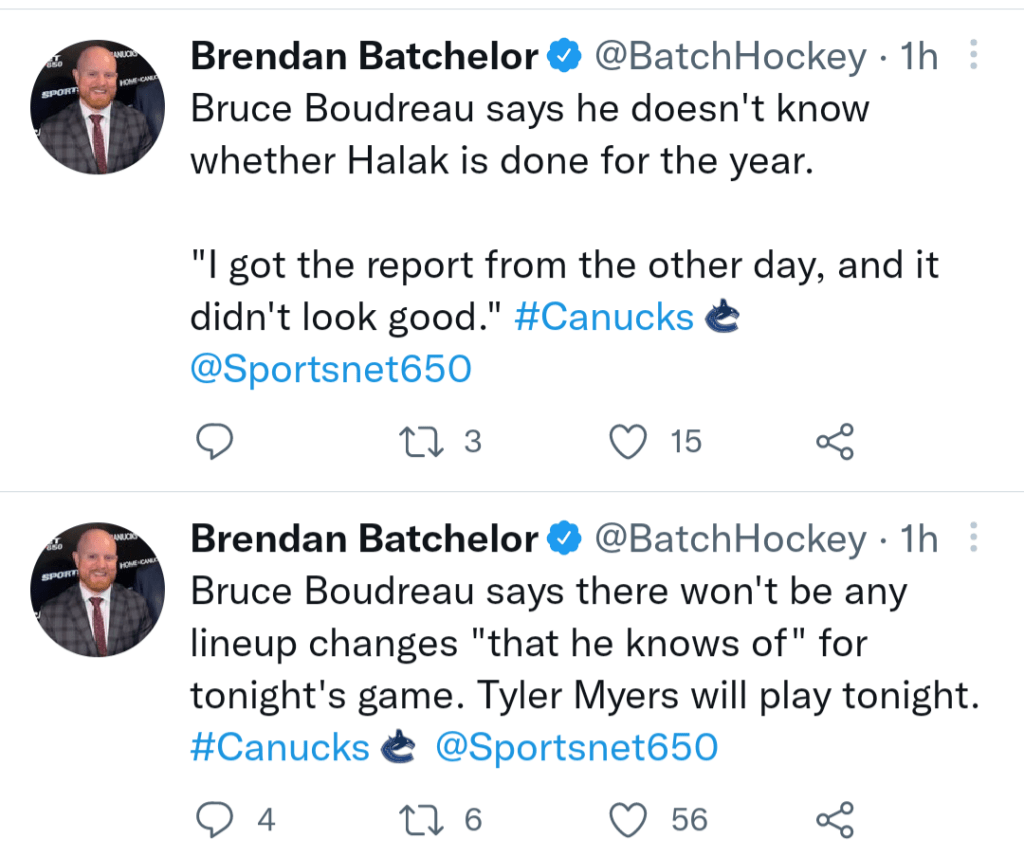The width and height of the screenshot is (1024, 857).
Task: Reply to the Halak injury tweet
Action: (215, 442)
